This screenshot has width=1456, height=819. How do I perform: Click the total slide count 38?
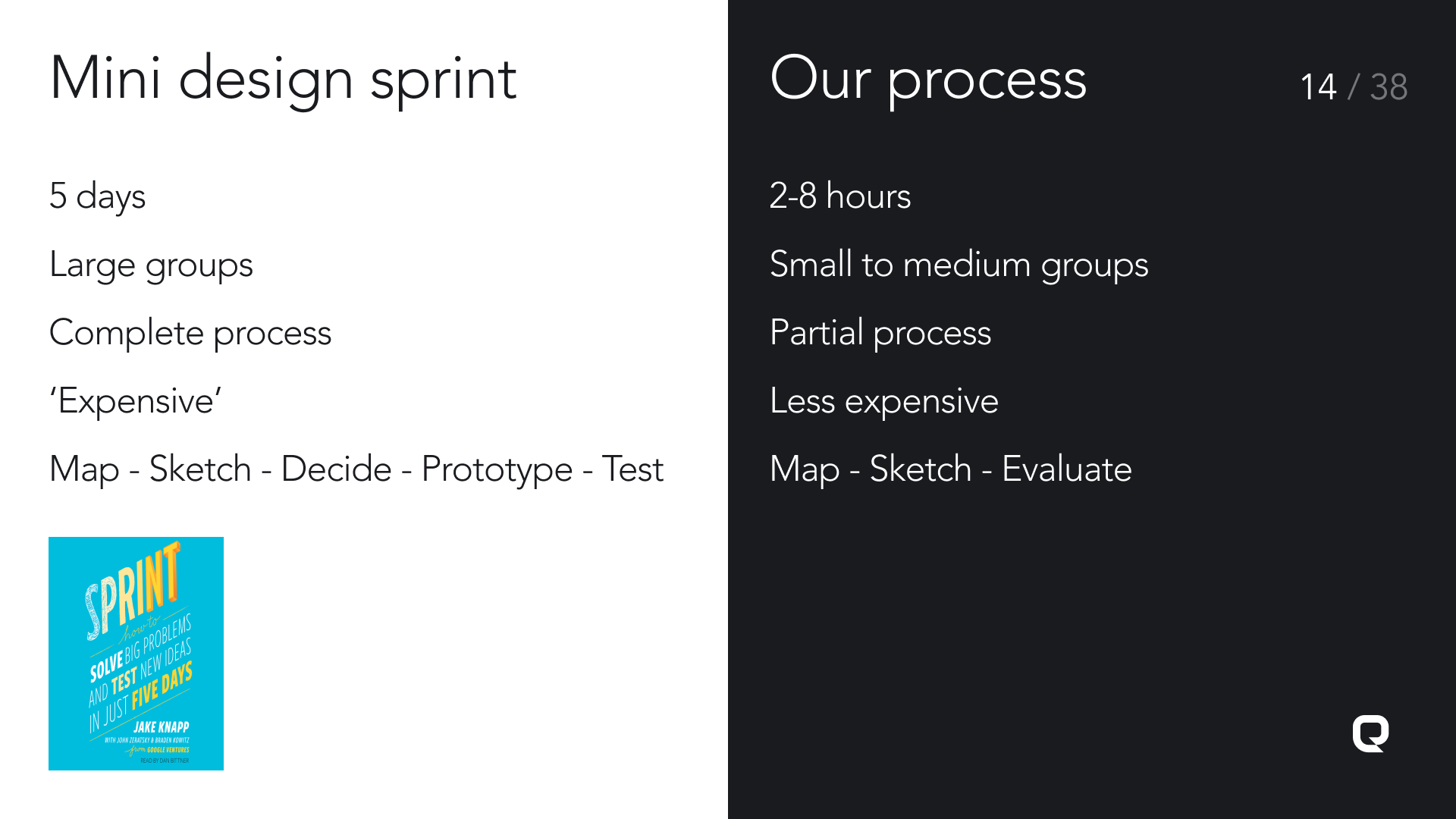click(1389, 87)
